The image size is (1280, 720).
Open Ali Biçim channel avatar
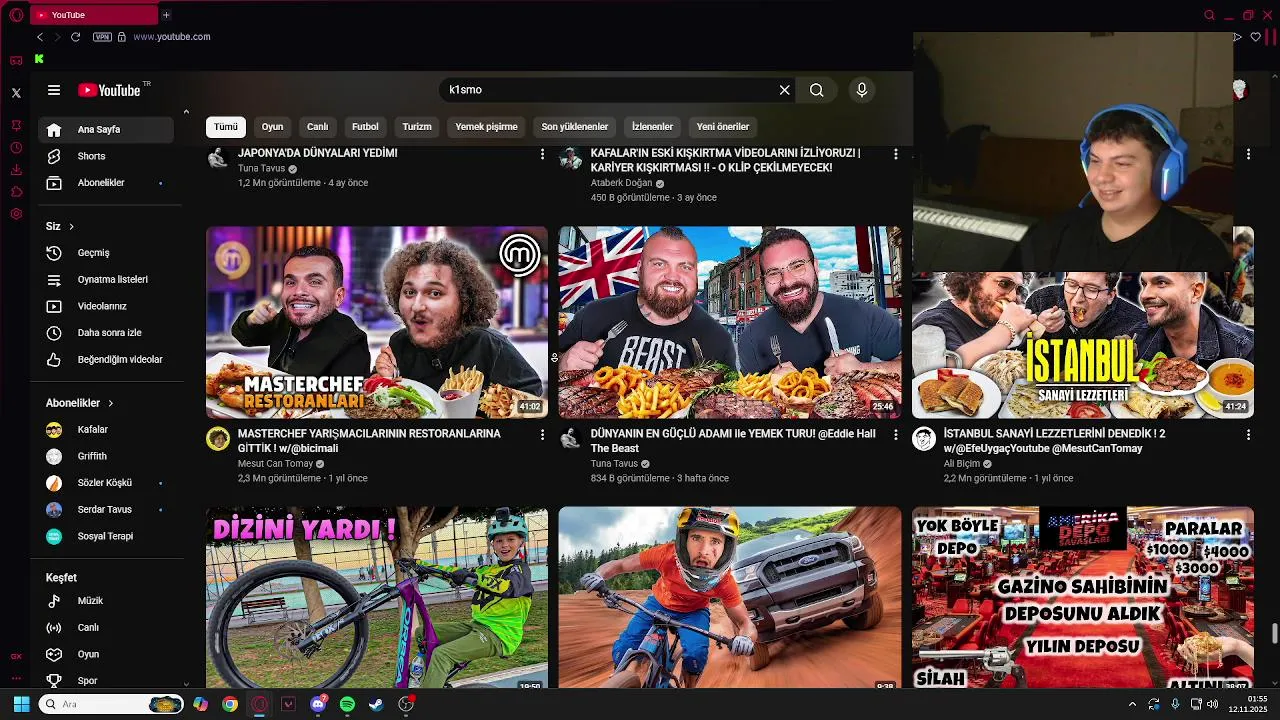click(924, 438)
